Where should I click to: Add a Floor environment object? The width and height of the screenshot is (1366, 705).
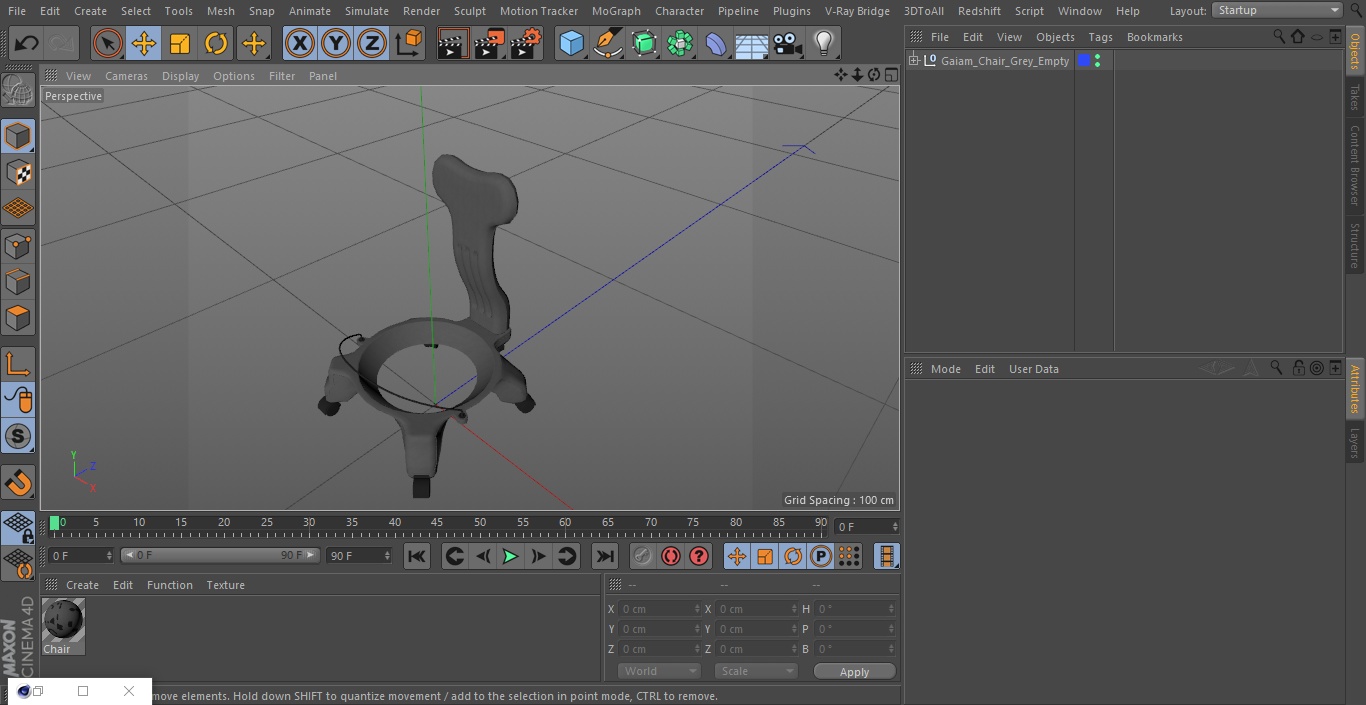751,43
